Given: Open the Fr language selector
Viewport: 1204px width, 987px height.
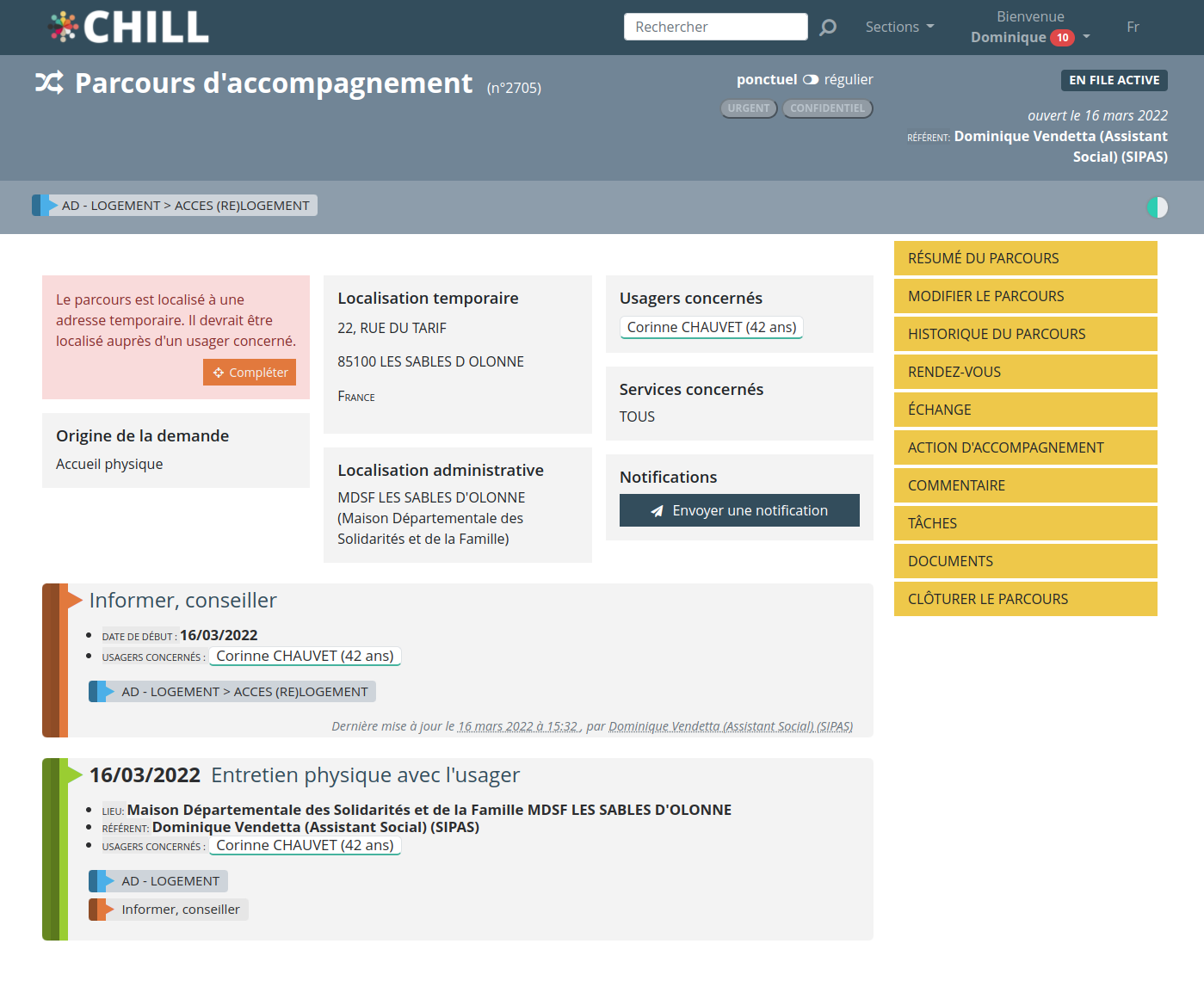Looking at the screenshot, I should click(1133, 28).
